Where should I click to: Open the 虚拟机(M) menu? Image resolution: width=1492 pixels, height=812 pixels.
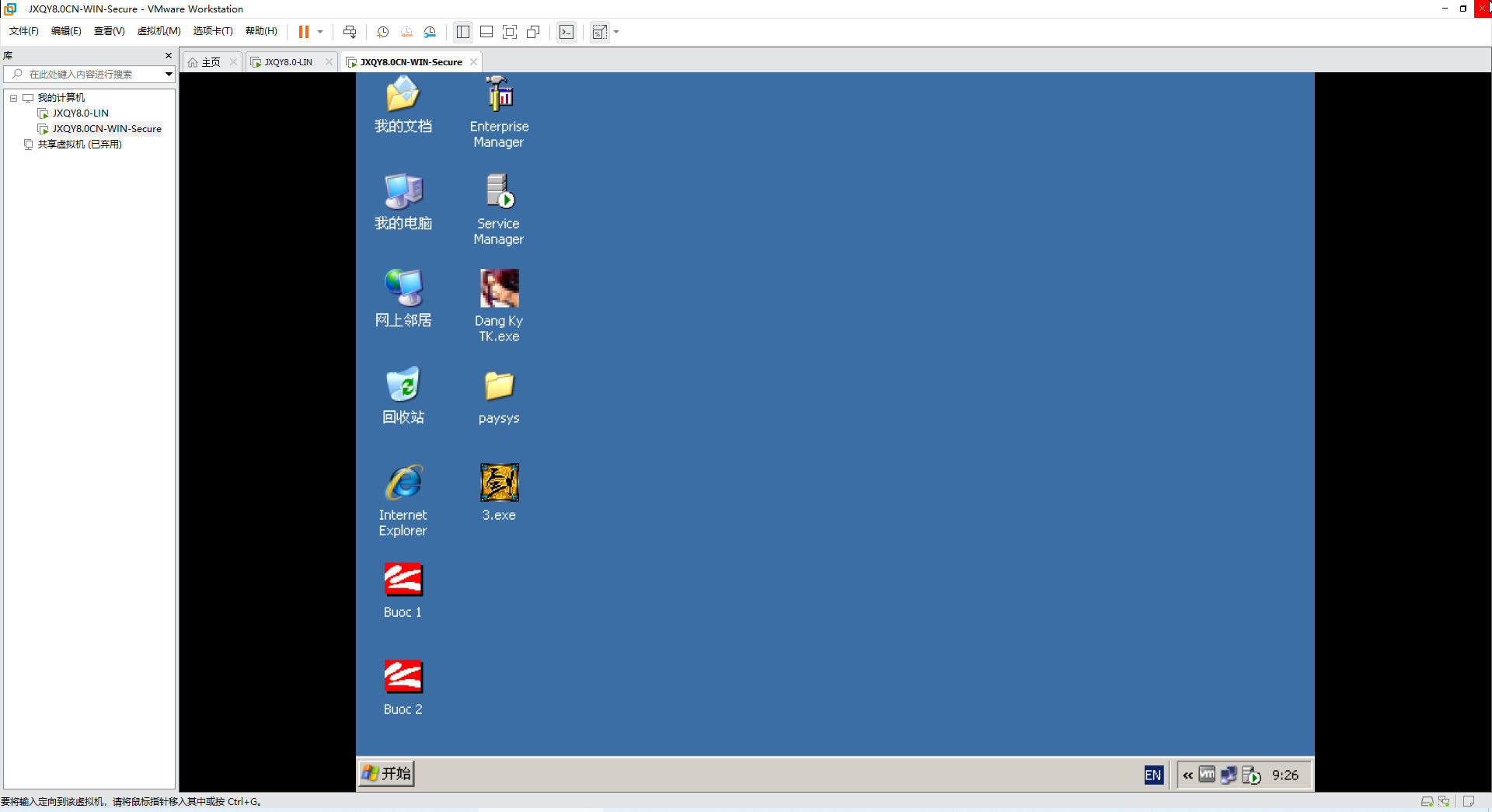coord(159,31)
